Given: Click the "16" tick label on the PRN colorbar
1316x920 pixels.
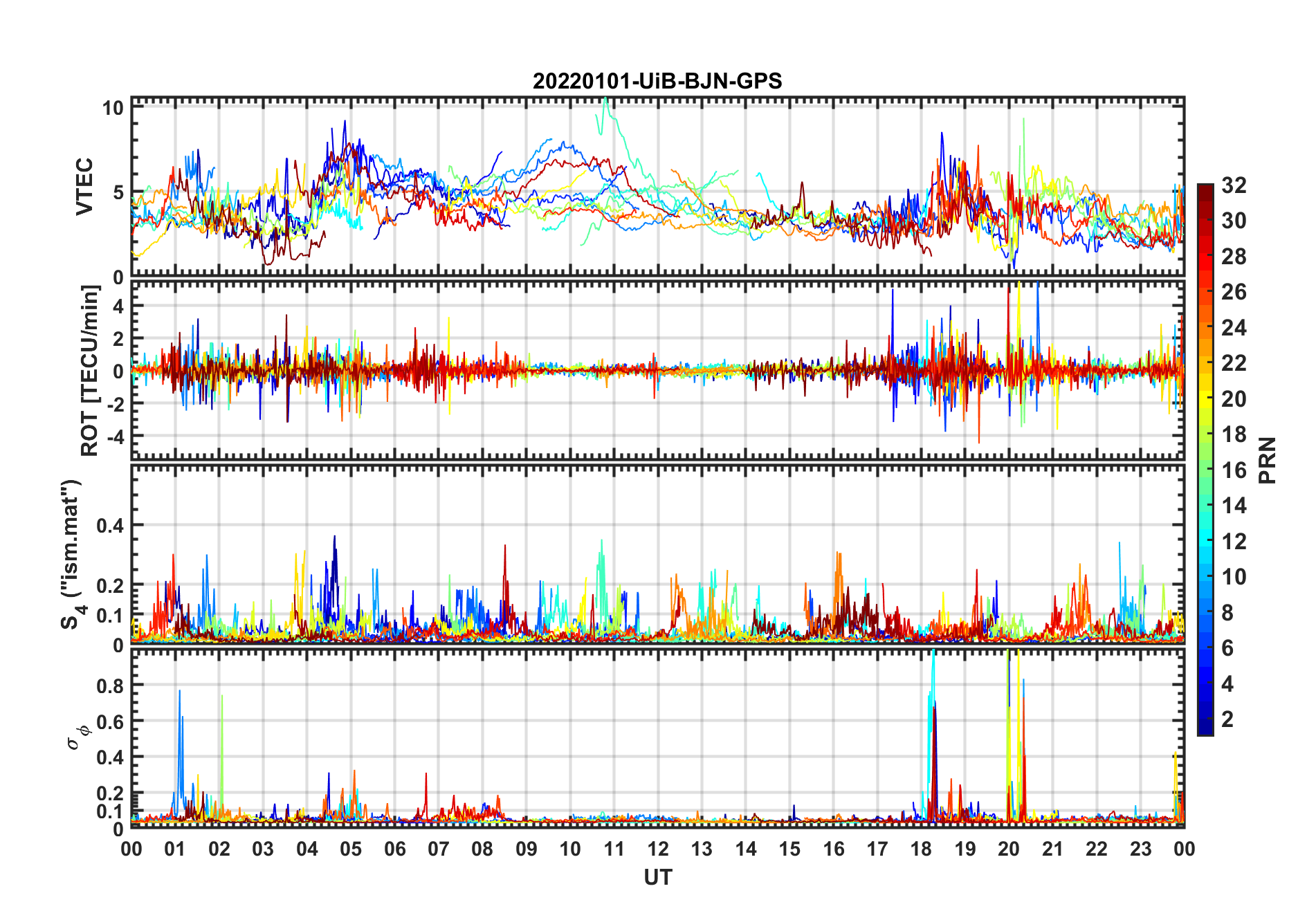Looking at the screenshot, I should click(x=1234, y=470).
